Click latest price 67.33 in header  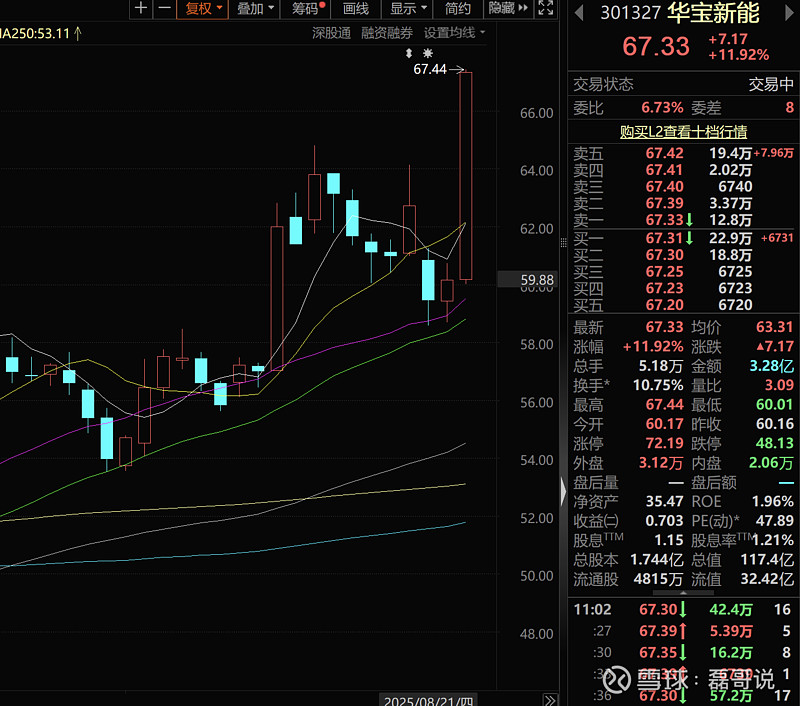[x=656, y=46]
